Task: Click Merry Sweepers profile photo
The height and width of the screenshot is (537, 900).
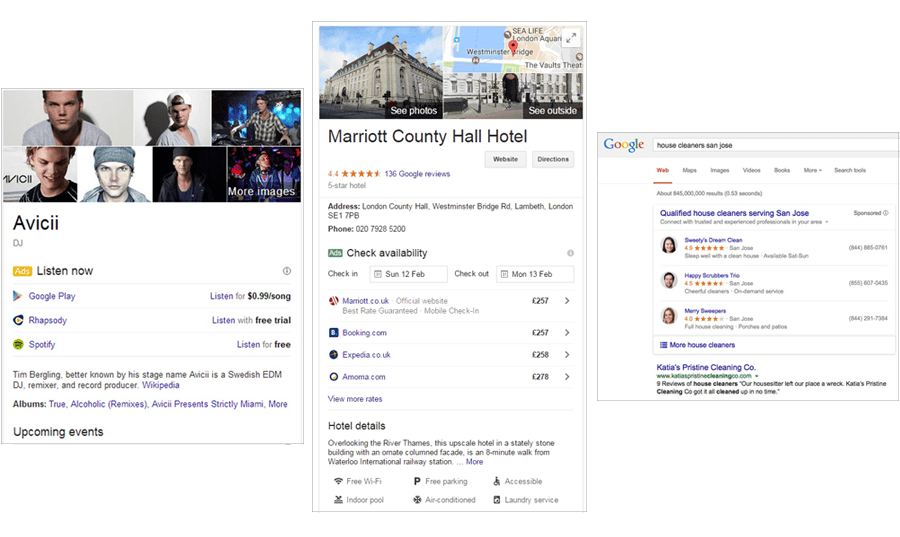Action: pyautogui.click(x=669, y=316)
